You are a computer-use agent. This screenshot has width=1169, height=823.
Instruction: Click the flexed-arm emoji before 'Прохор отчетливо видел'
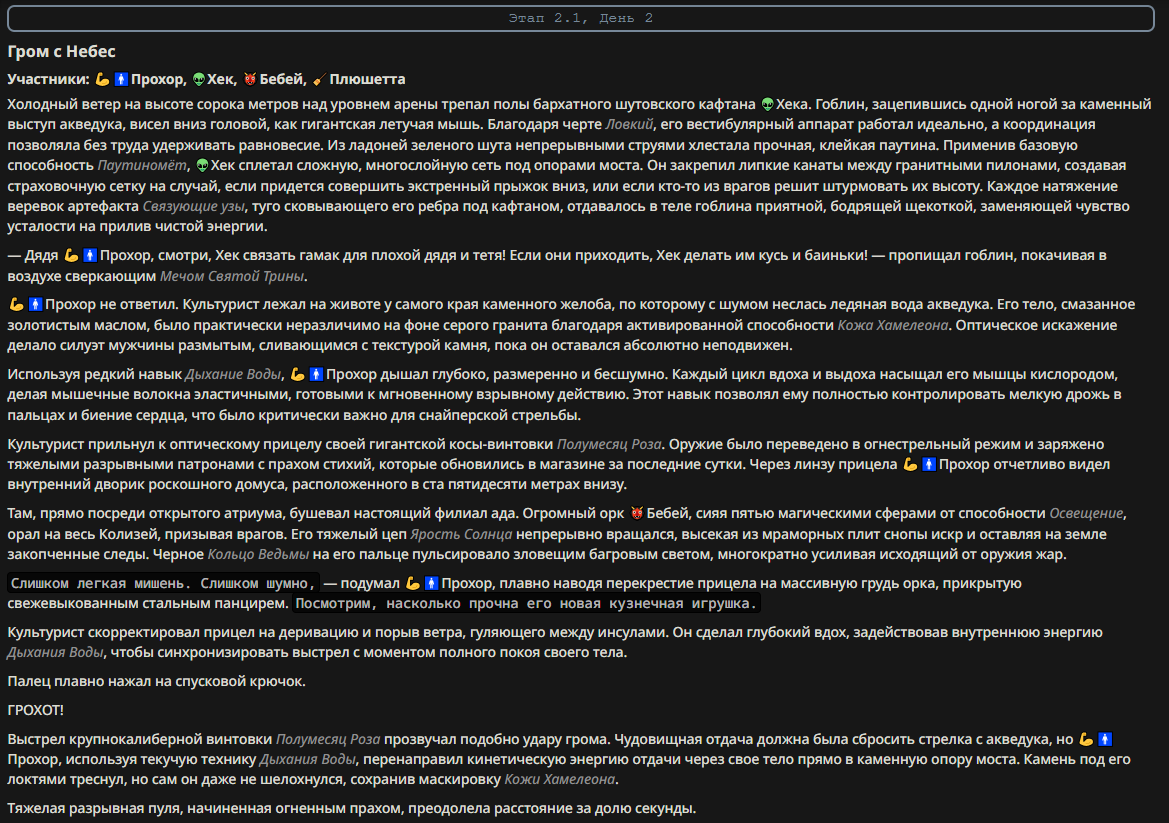click(x=910, y=464)
